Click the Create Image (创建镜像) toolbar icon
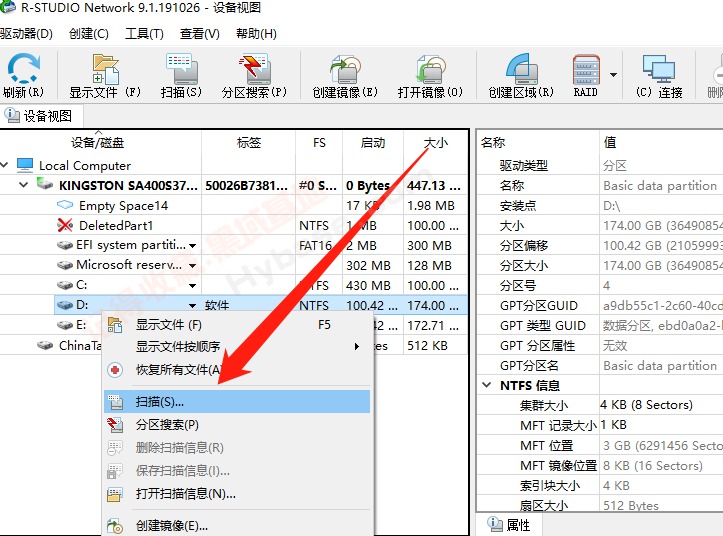Image resolution: width=723 pixels, height=536 pixels. pos(344,74)
